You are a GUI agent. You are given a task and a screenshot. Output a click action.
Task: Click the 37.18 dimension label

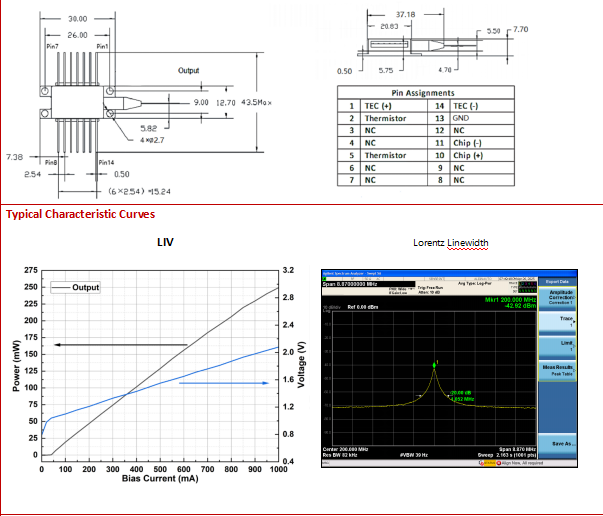pyautogui.click(x=405, y=15)
